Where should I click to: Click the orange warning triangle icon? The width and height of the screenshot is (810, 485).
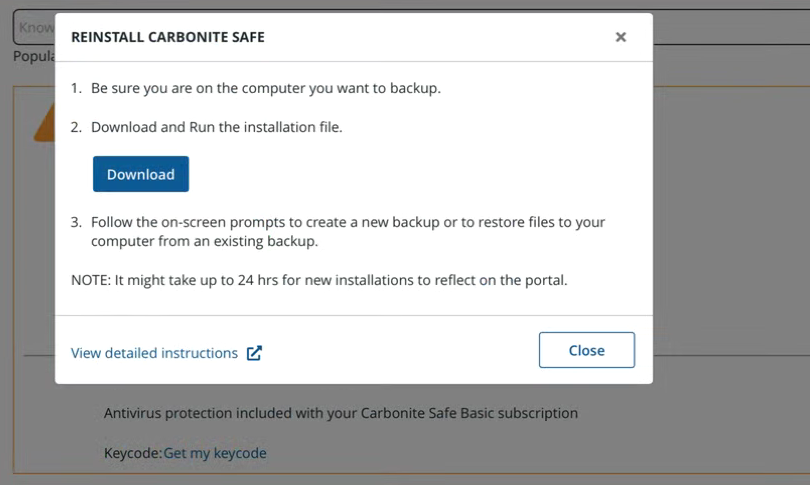tap(42, 125)
